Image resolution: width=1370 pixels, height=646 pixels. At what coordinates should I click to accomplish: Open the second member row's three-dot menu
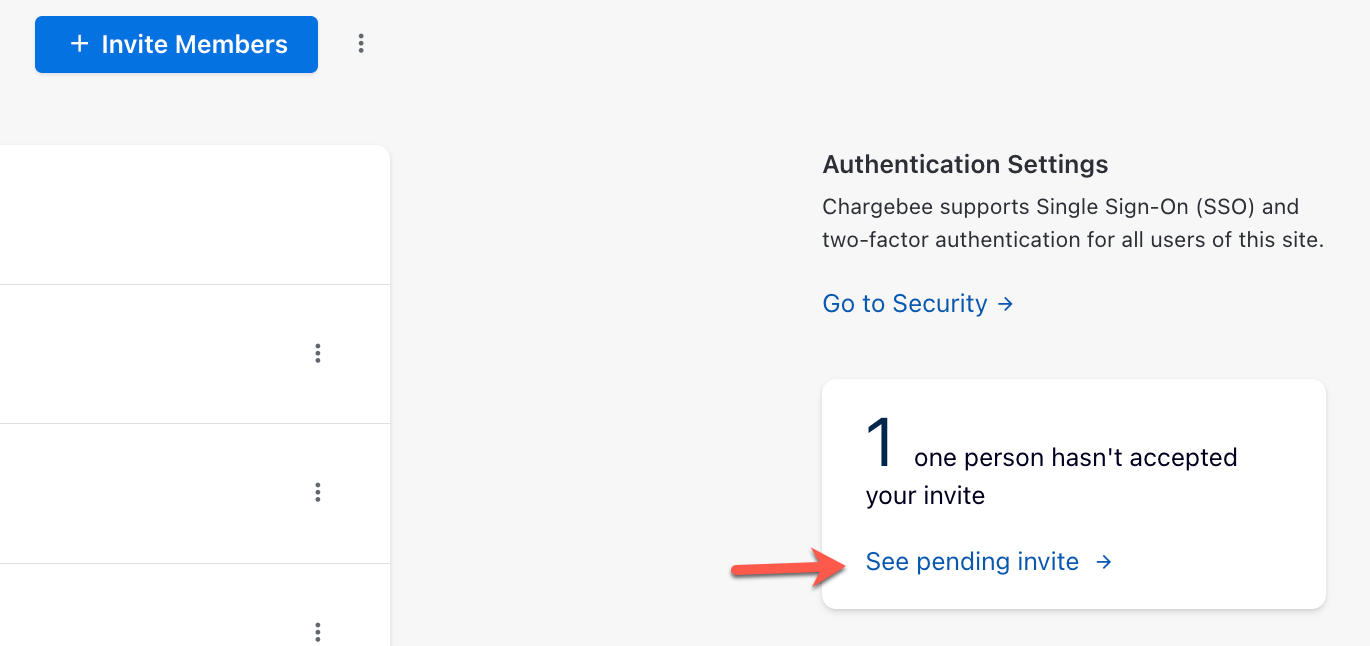click(x=317, y=492)
